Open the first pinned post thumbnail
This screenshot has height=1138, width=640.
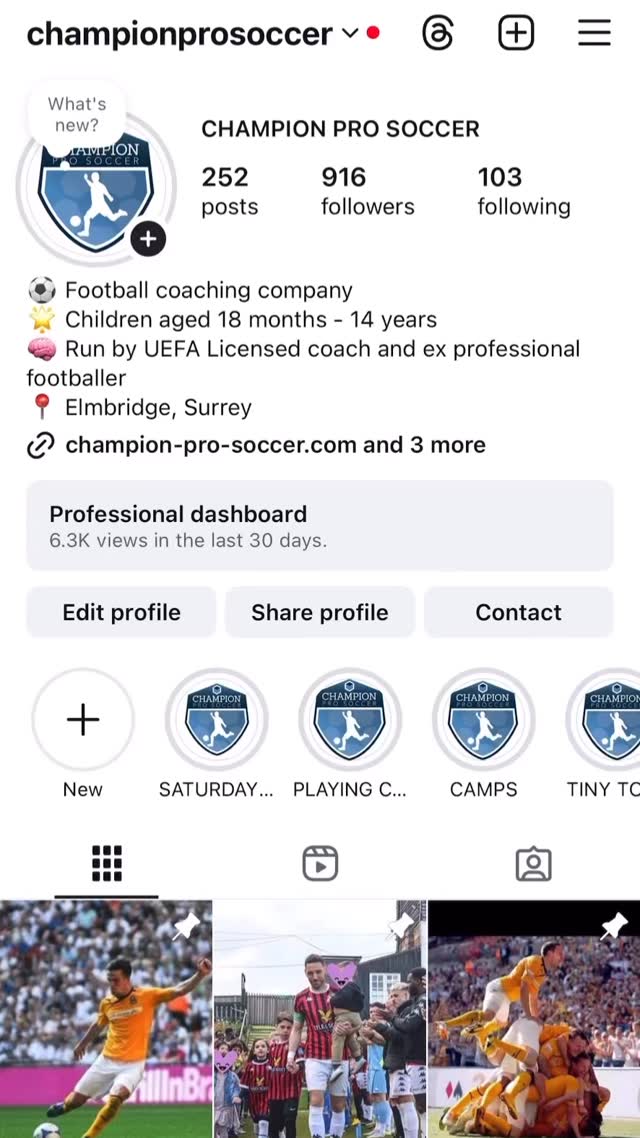pyautogui.click(x=105, y=1018)
